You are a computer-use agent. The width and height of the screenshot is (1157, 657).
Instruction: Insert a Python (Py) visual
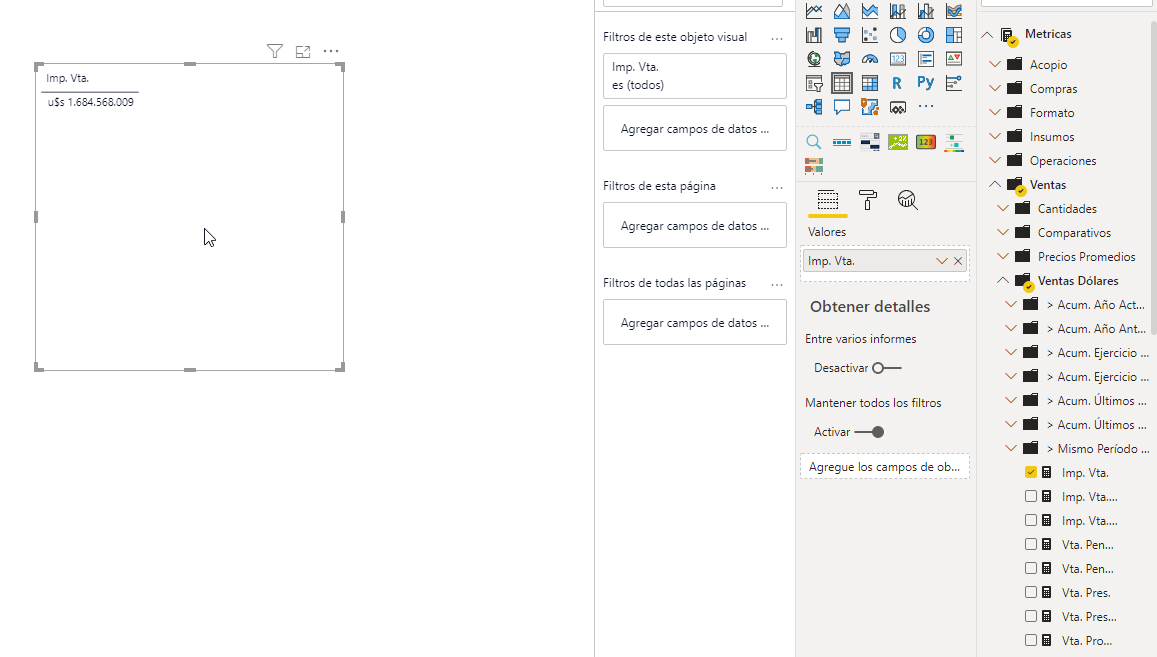point(926,83)
